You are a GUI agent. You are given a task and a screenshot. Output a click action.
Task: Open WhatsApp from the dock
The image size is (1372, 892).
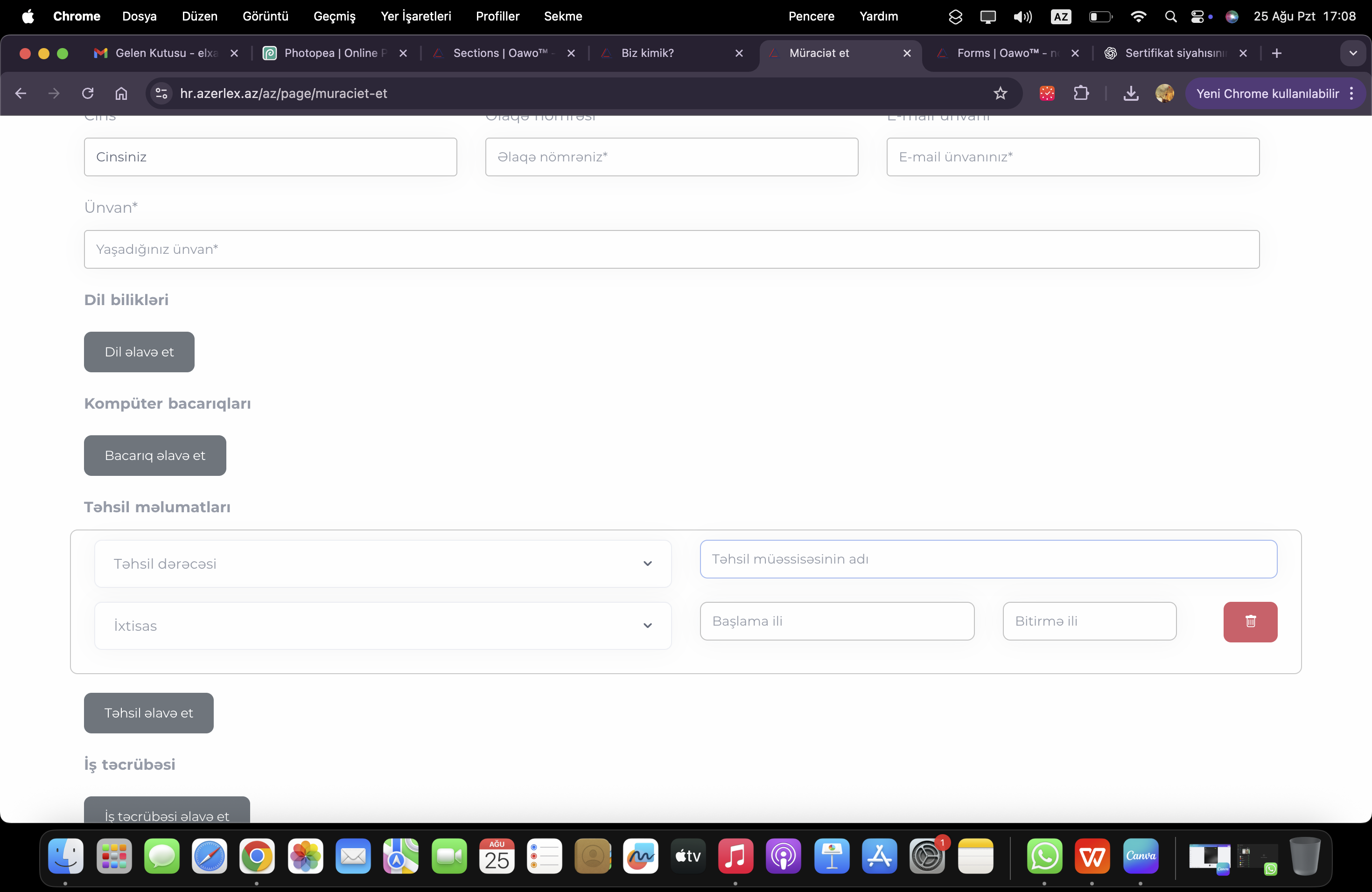click(x=1044, y=856)
